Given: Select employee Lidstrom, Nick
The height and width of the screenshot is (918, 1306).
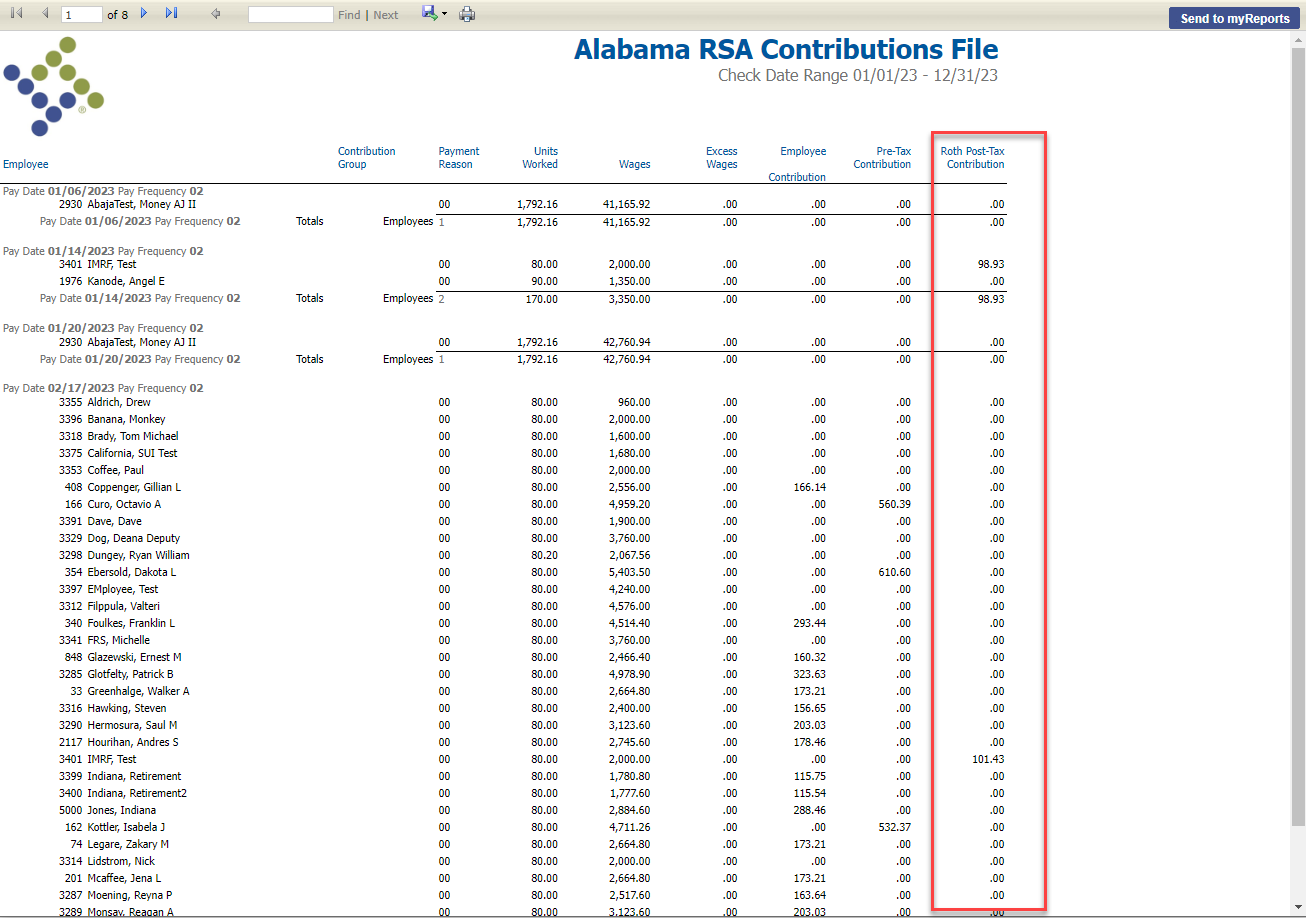Looking at the screenshot, I should tap(119, 861).
